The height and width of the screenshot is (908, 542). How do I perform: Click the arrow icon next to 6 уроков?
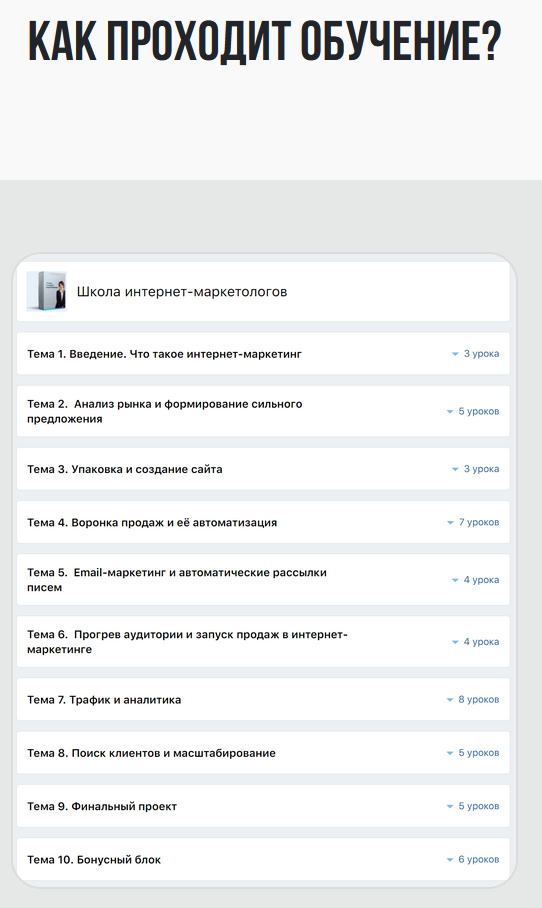(450, 860)
